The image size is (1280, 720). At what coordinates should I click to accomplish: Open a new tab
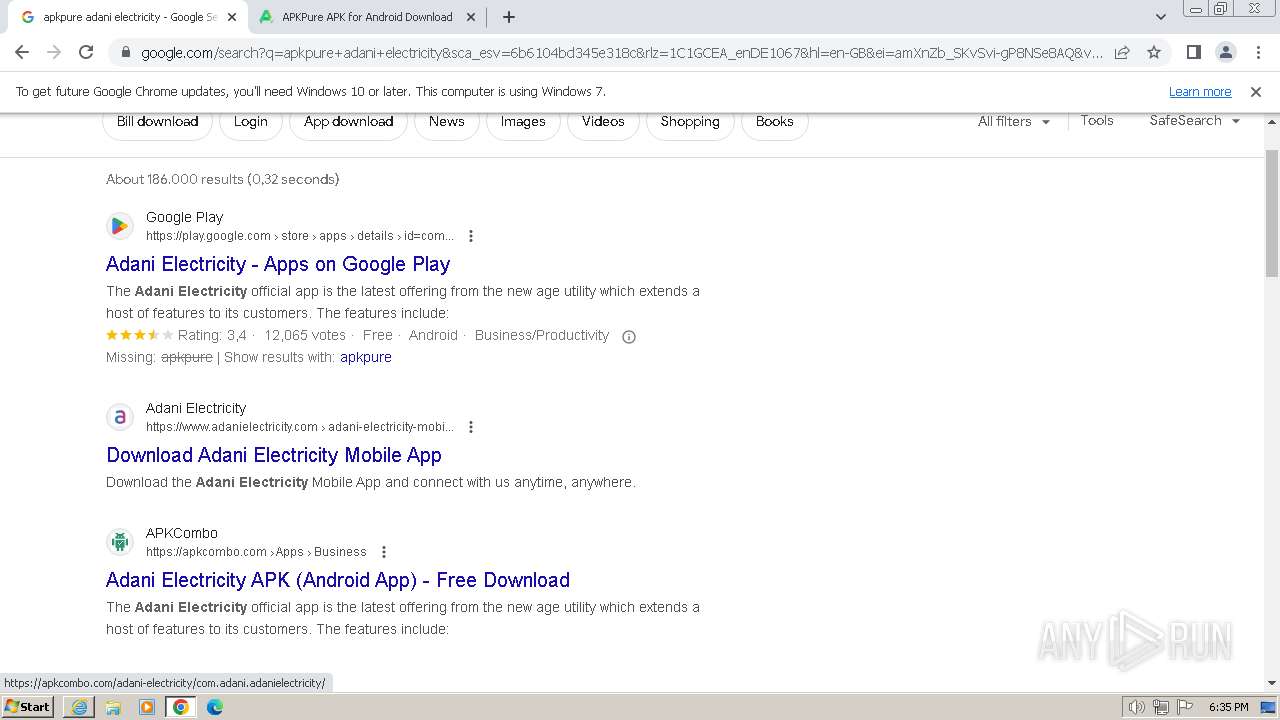pyautogui.click(x=508, y=17)
